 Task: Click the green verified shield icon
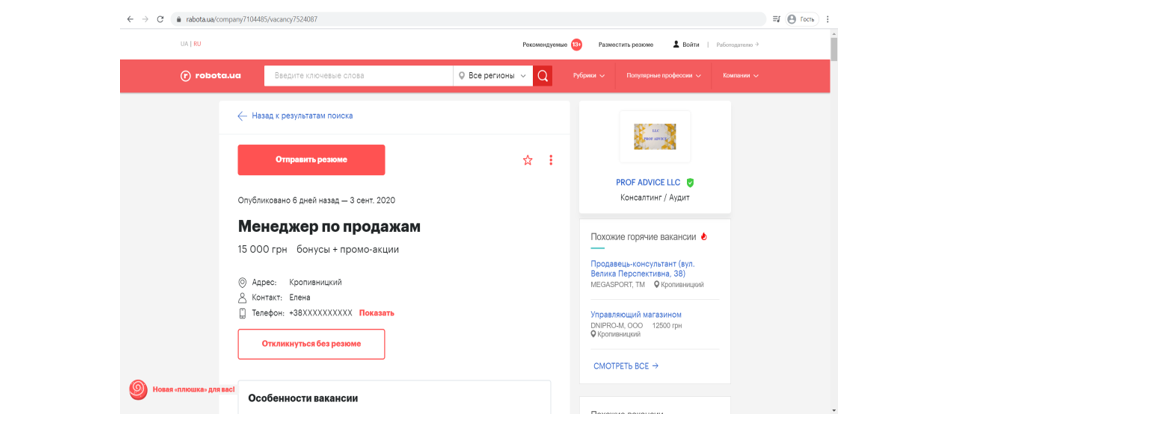pos(690,182)
